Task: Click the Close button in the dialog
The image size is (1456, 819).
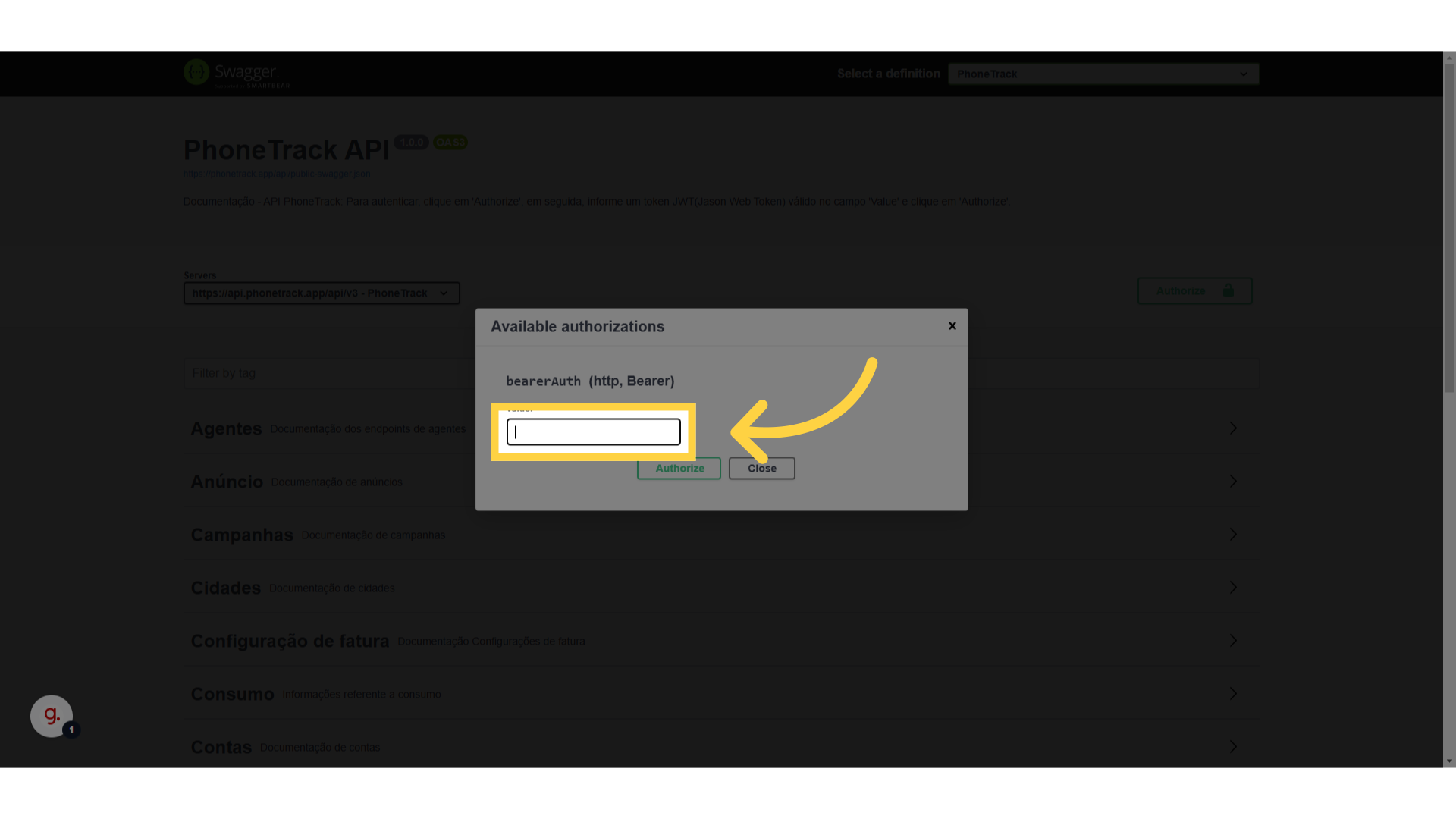Action: pyautogui.click(x=762, y=469)
